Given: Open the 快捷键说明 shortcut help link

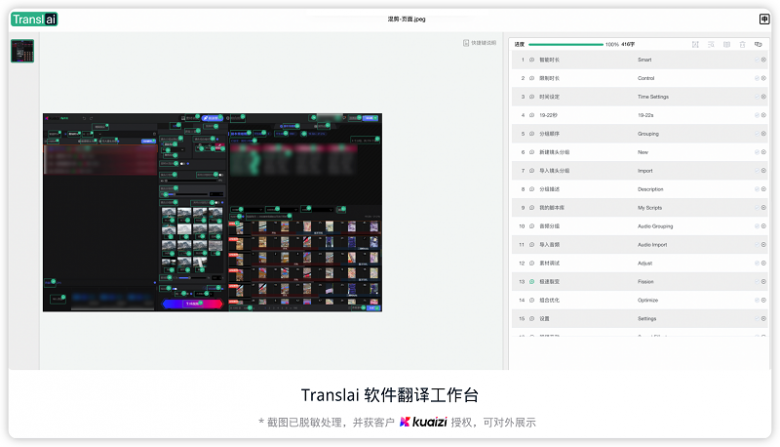Looking at the screenshot, I should [480, 43].
